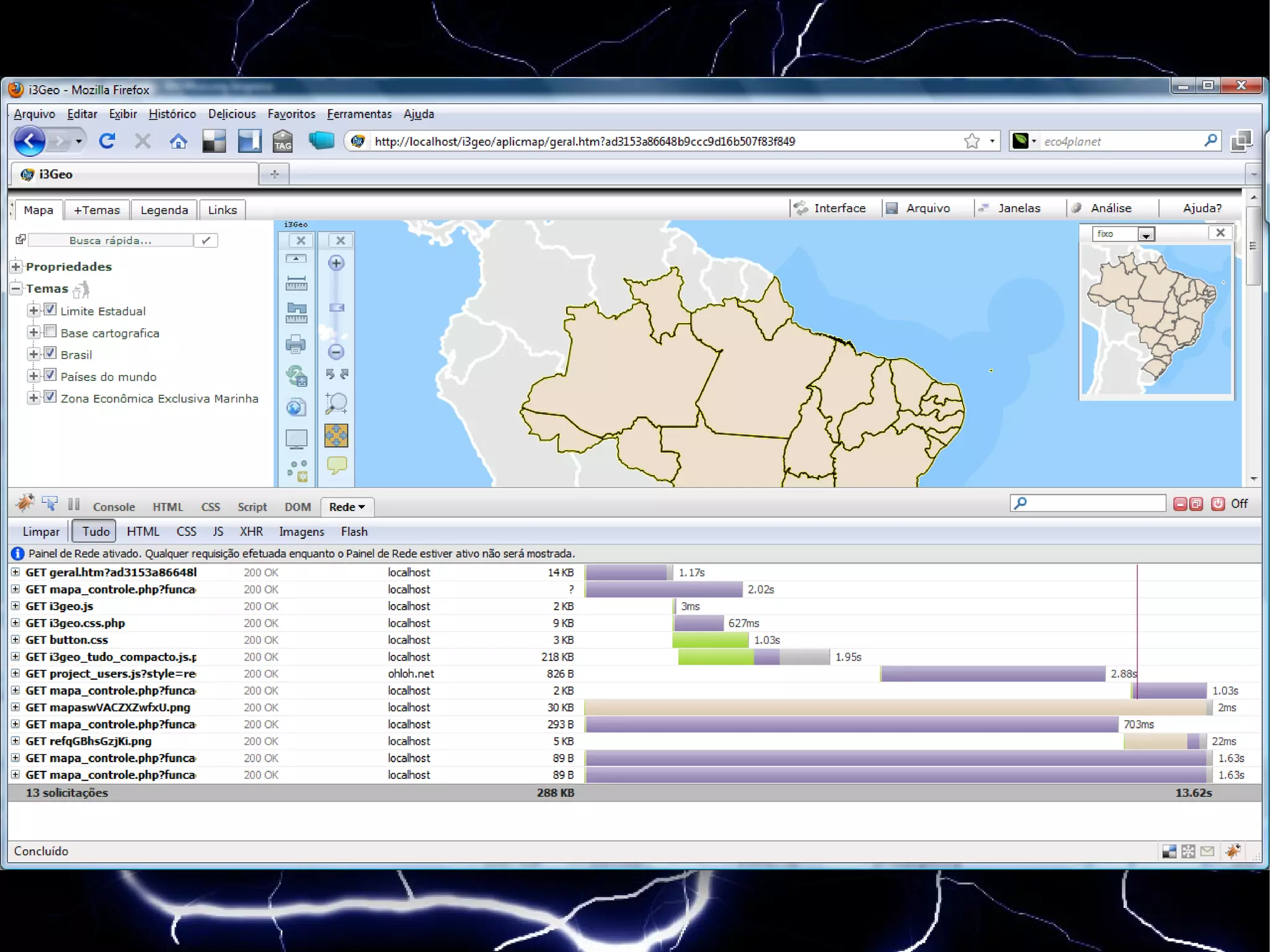Switch to the Legenda tab

(164, 210)
